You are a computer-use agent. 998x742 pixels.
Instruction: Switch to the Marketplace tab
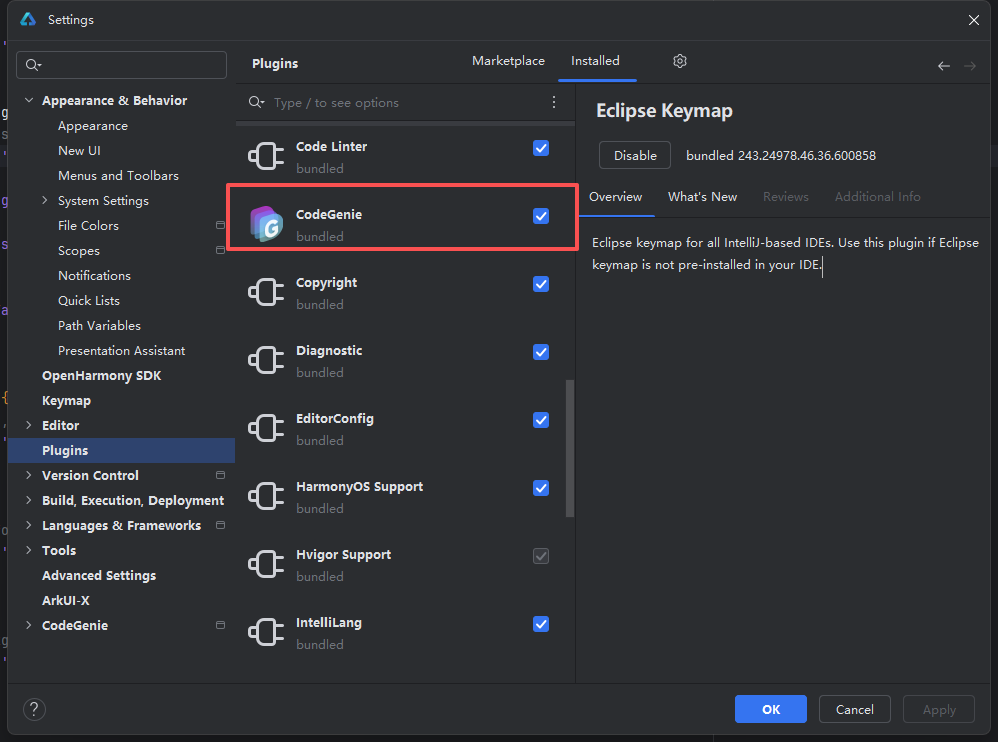[509, 61]
